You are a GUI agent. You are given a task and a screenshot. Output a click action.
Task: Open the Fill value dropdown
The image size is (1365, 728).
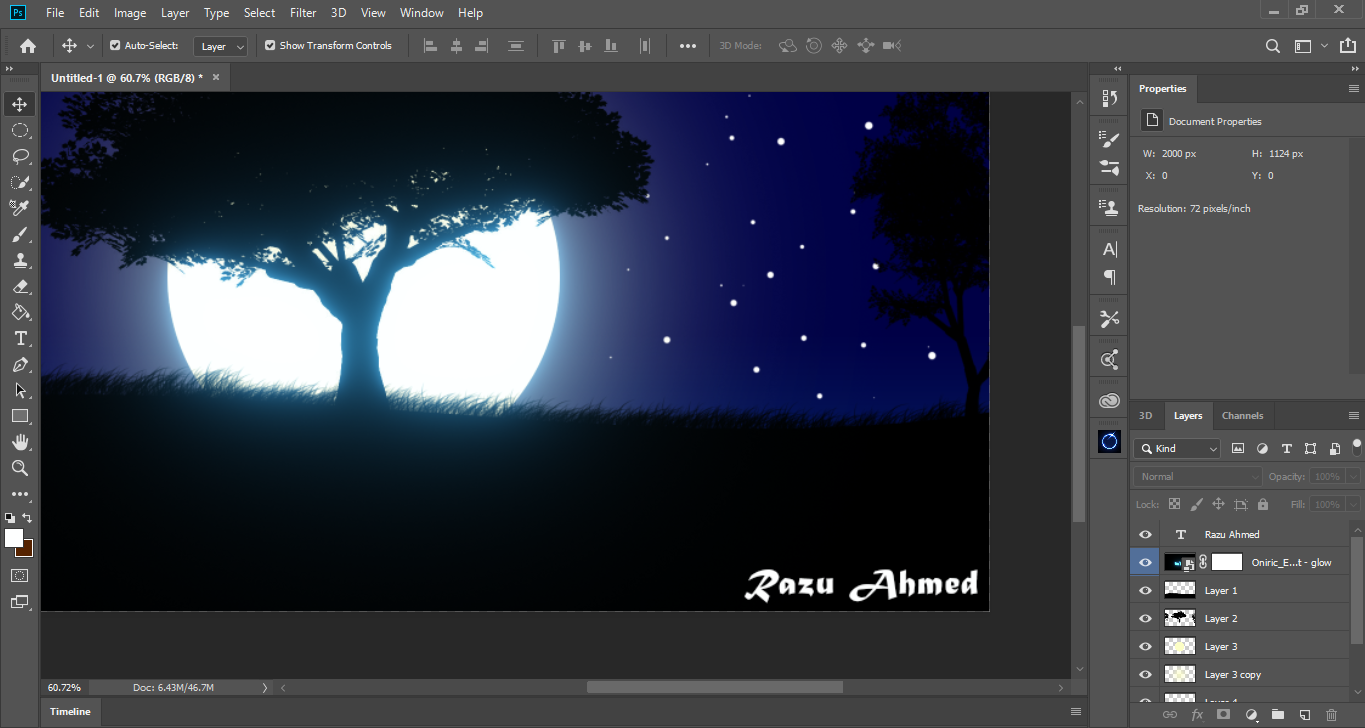pos(1353,505)
